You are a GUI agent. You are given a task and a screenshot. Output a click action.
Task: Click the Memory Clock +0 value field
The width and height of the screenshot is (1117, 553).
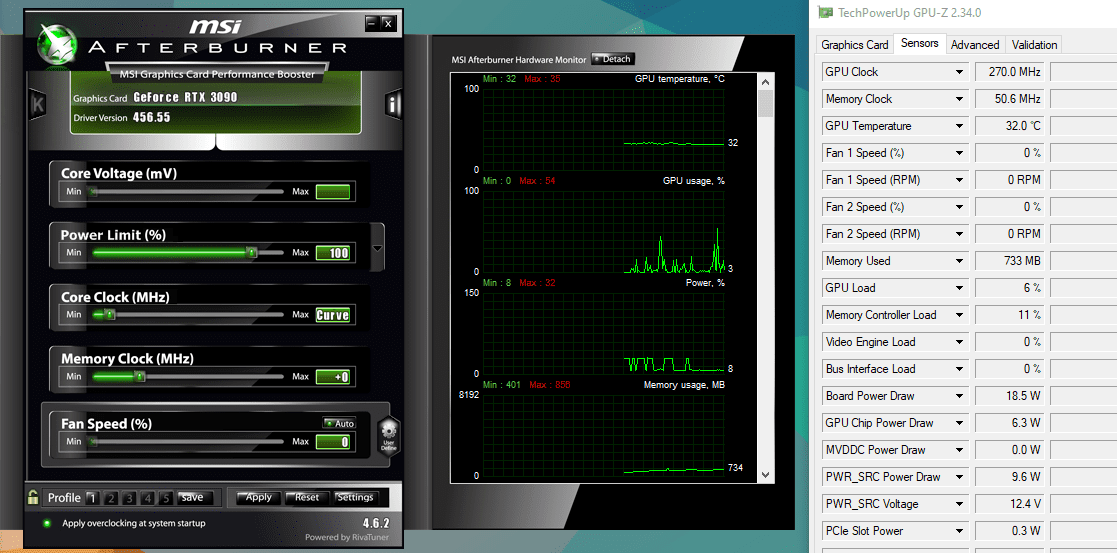(333, 377)
